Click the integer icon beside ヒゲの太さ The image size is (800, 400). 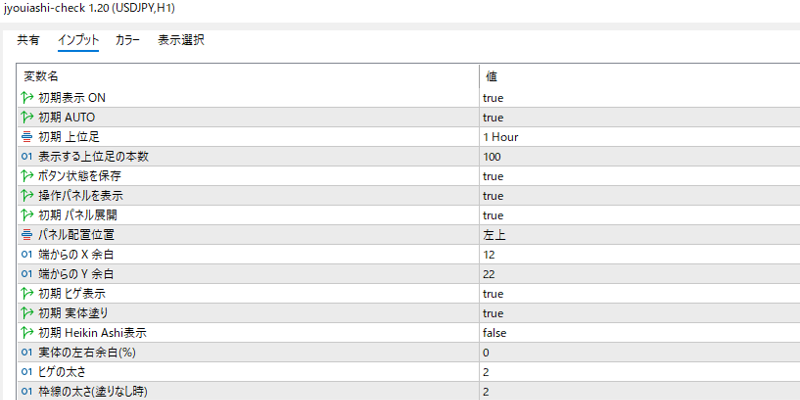coord(27,372)
